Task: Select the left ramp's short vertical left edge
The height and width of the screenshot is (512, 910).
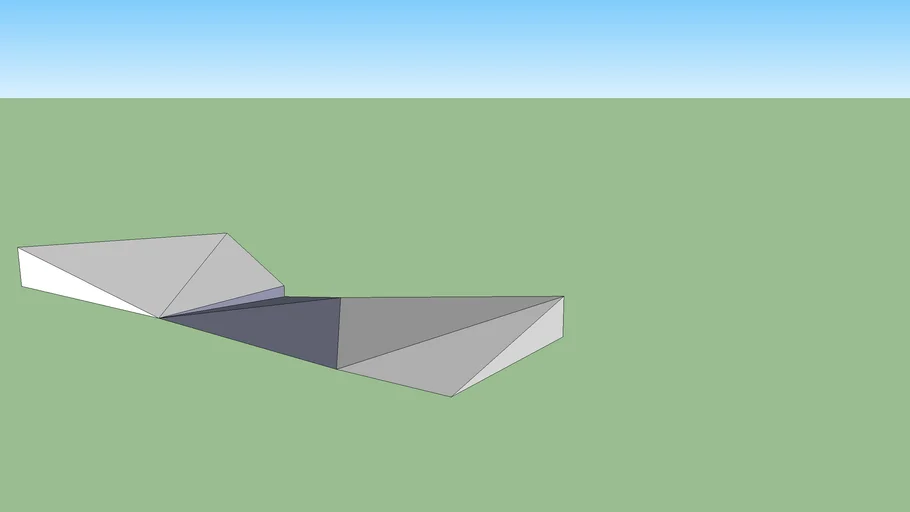Action: pyautogui.click(x=20, y=267)
